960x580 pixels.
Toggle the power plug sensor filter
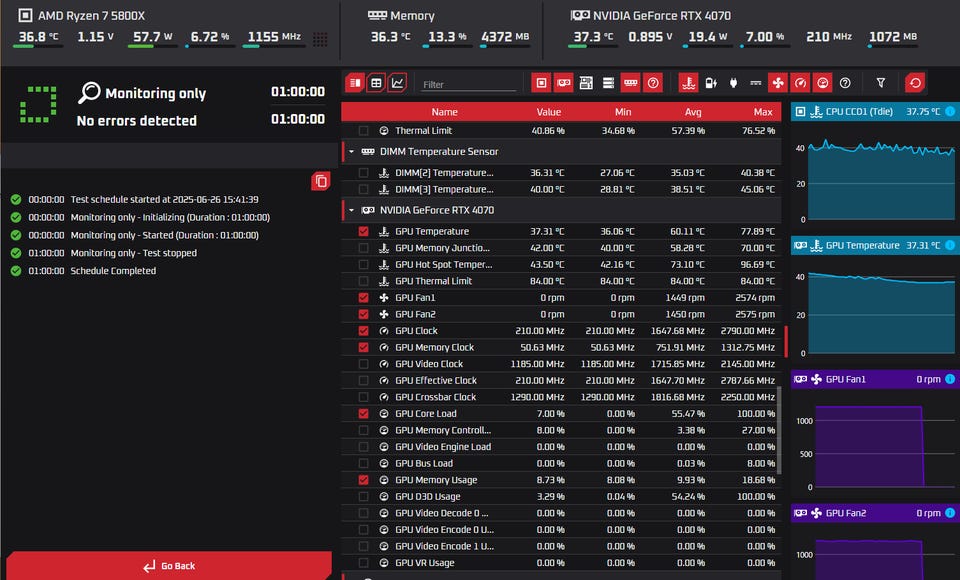click(733, 83)
